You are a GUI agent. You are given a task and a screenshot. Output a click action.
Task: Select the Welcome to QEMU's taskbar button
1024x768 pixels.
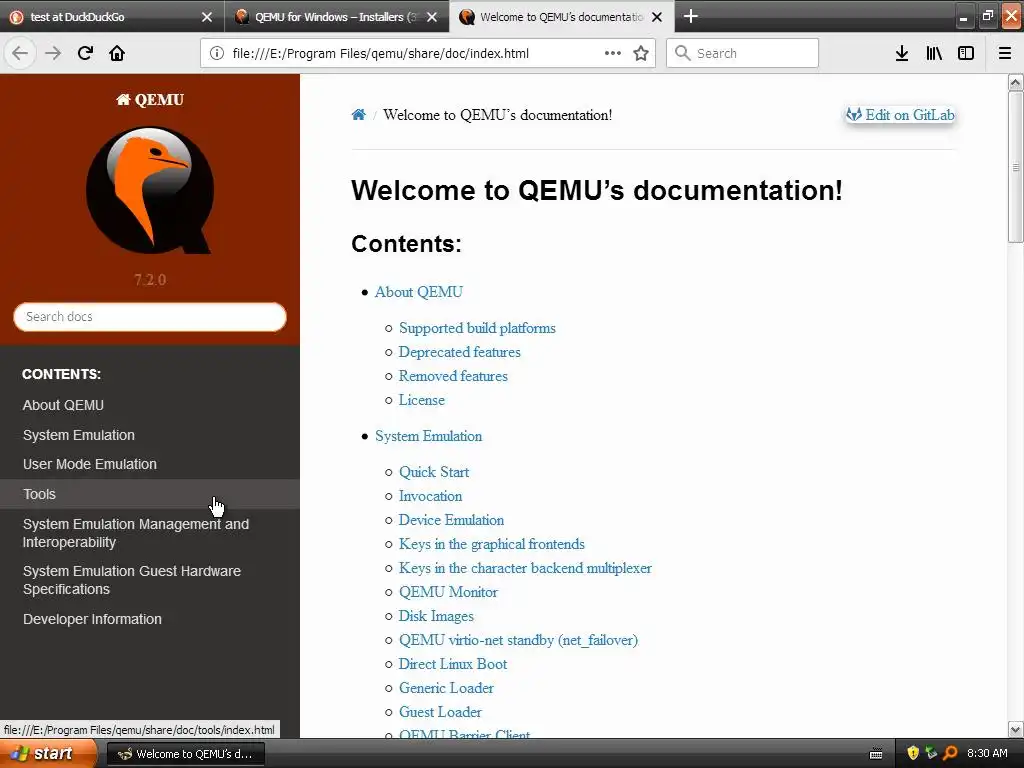185,754
